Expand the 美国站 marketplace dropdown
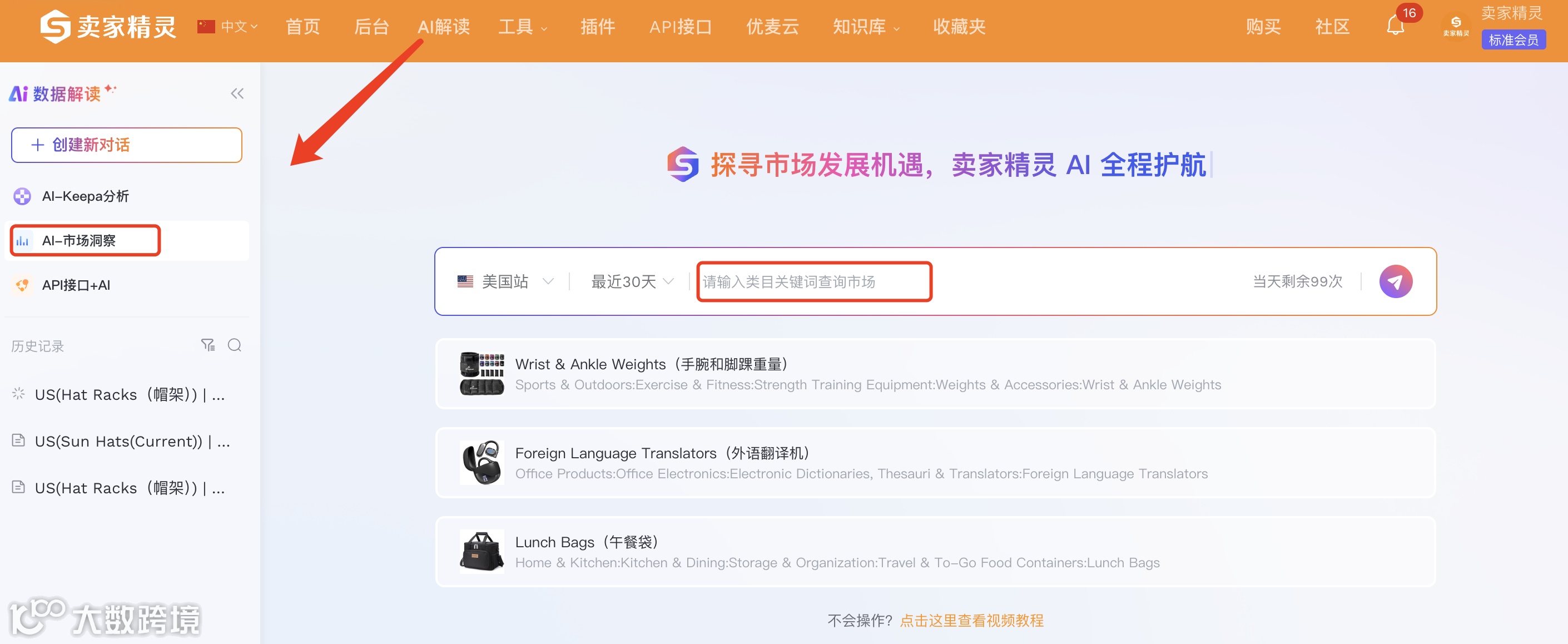Screen dimensions: 1568x644 point(505,281)
